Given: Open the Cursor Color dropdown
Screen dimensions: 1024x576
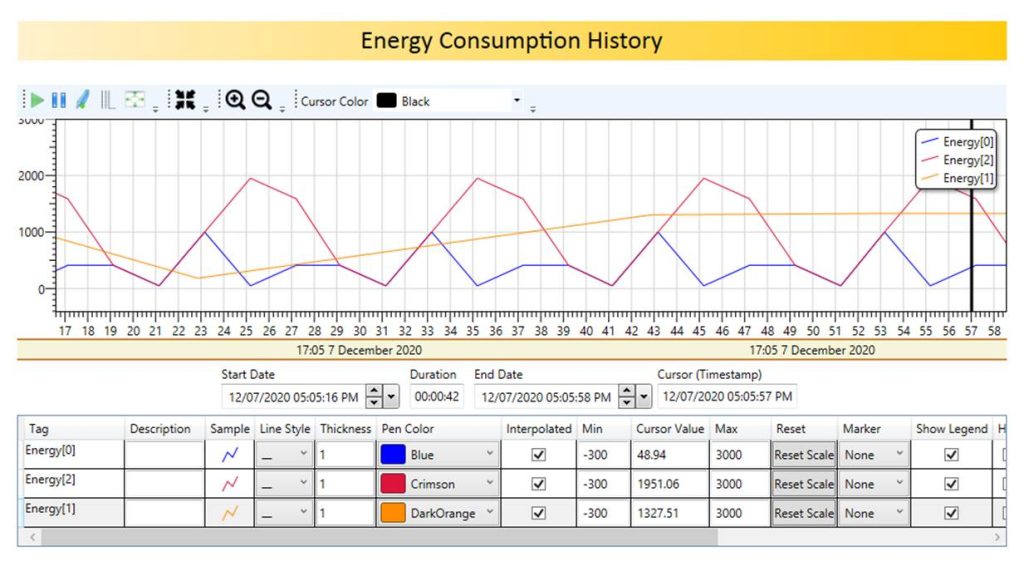Looking at the screenshot, I should click(x=517, y=101).
